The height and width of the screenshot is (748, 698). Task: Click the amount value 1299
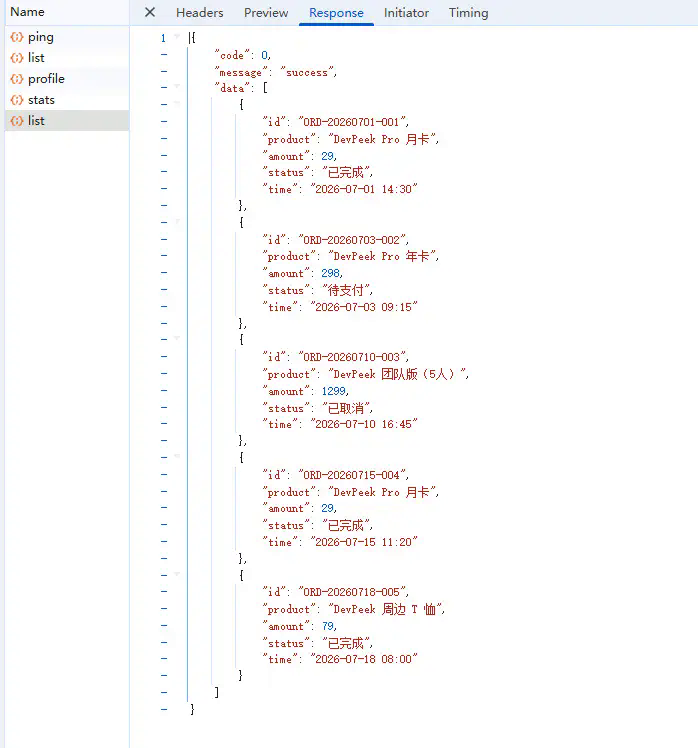333,392
